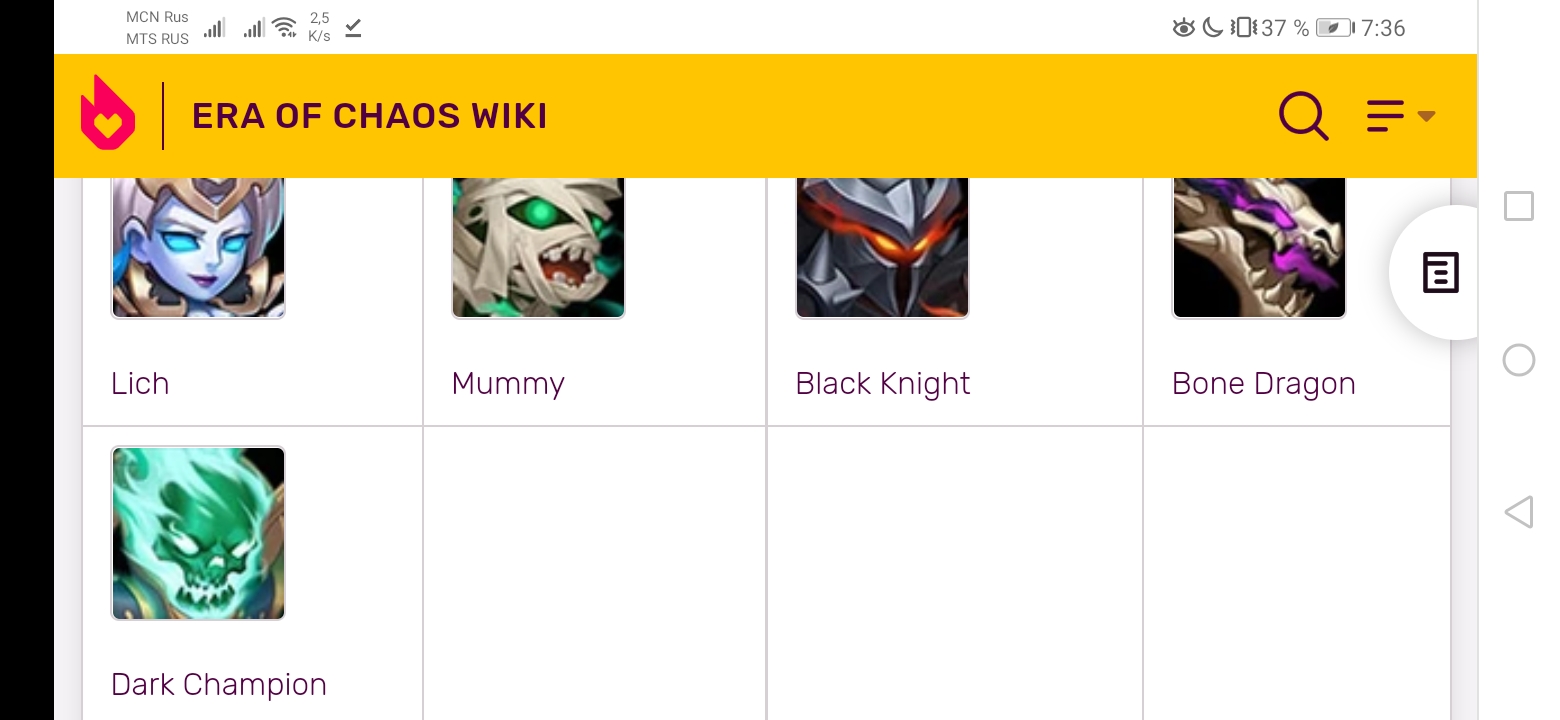The width and height of the screenshot is (1560, 720).
Task: Click the Fandom flame logo
Action: pos(108,114)
